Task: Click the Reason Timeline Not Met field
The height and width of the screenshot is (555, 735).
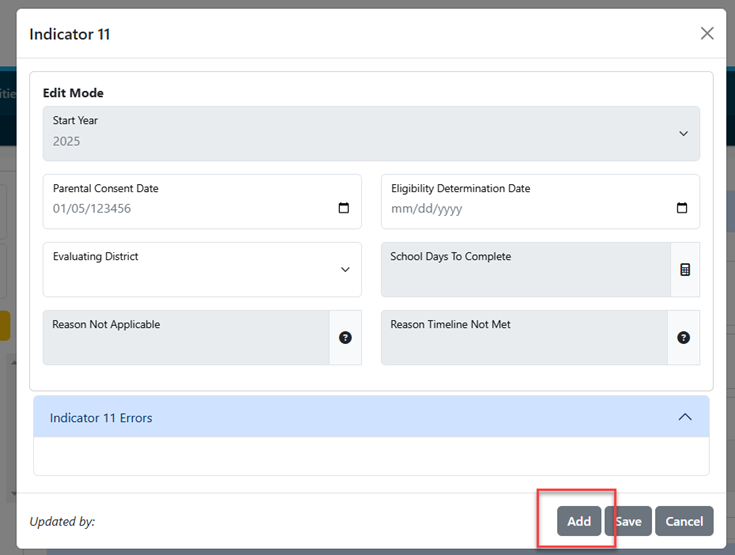Action: click(525, 338)
